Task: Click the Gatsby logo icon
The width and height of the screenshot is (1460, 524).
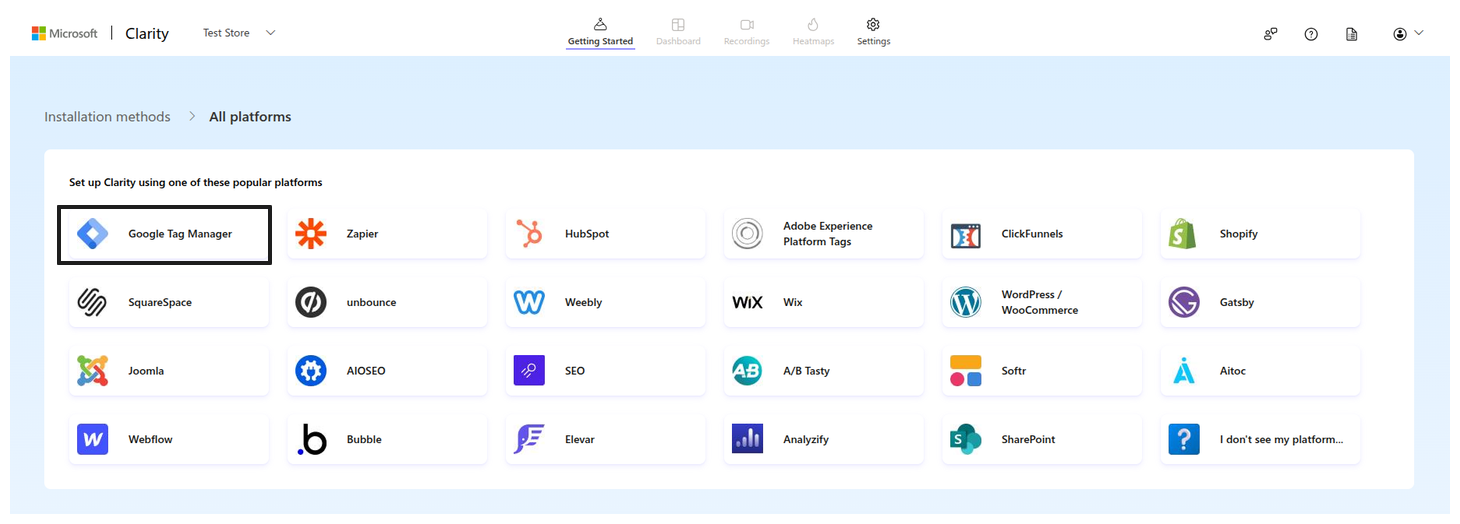Action: (1184, 302)
